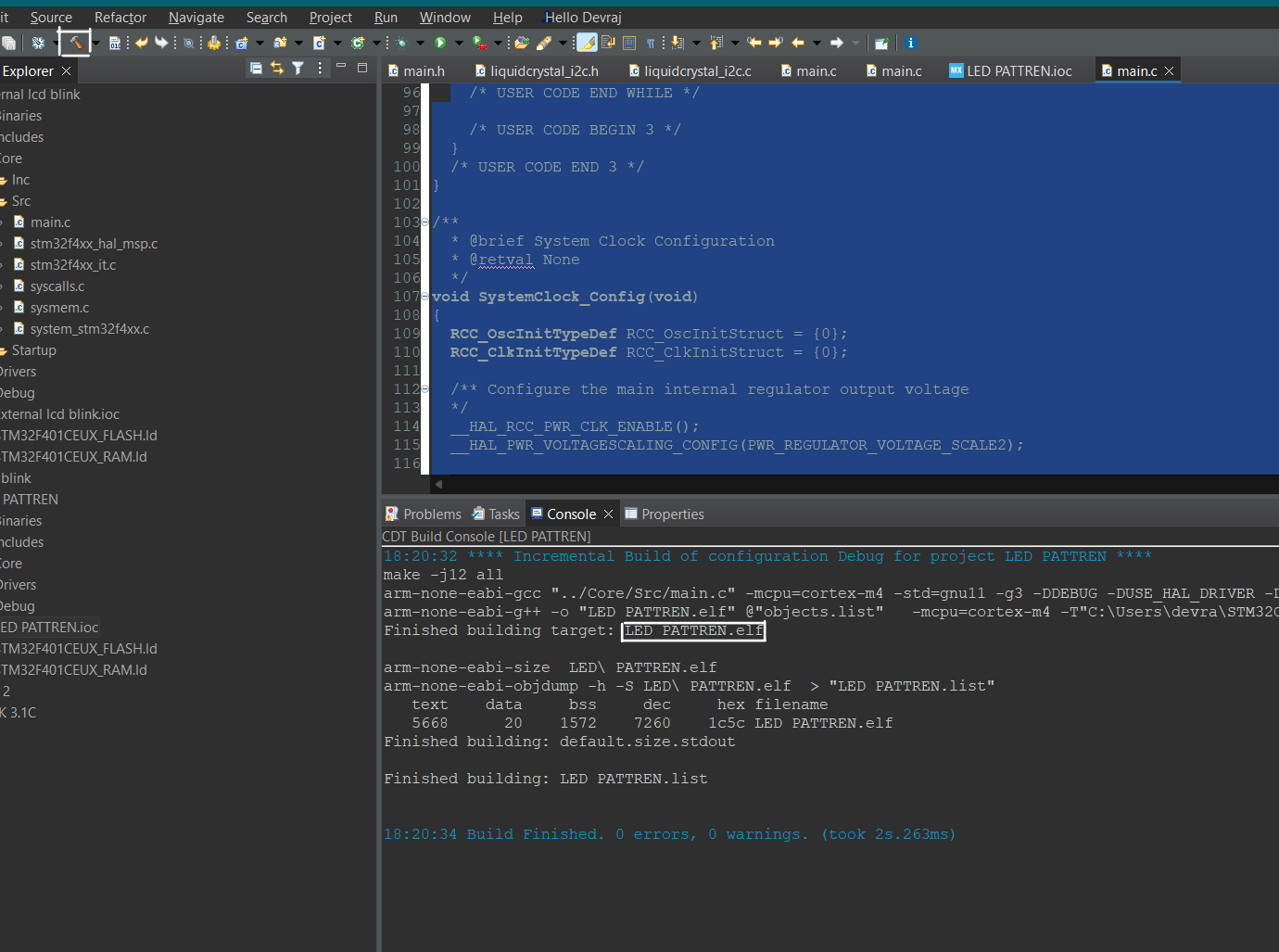The height and width of the screenshot is (952, 1279).
Task: Open dropdown arrow beside green Run icon
Action: pos(458,43)
